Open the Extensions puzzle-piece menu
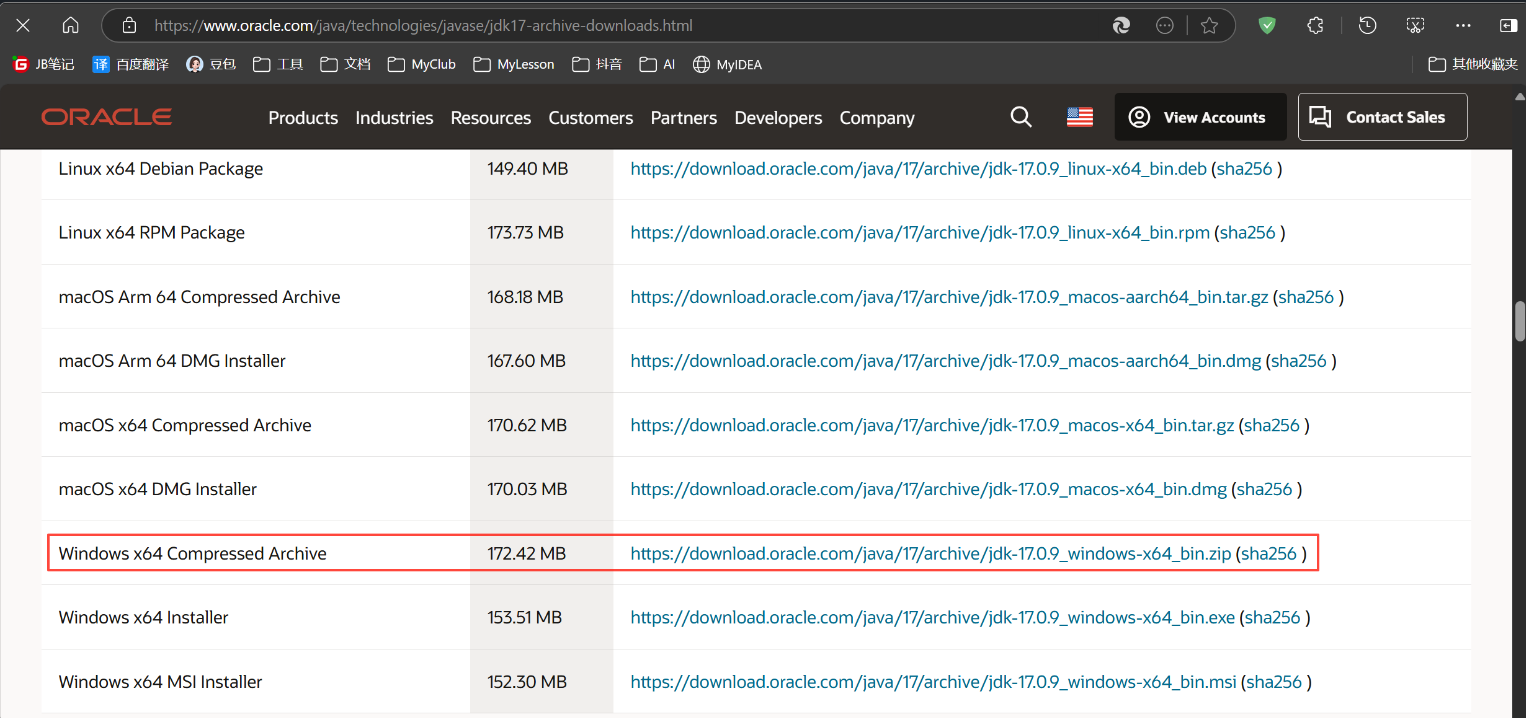The width and height of the screenshot is (1526, 718). [1316, 25]
